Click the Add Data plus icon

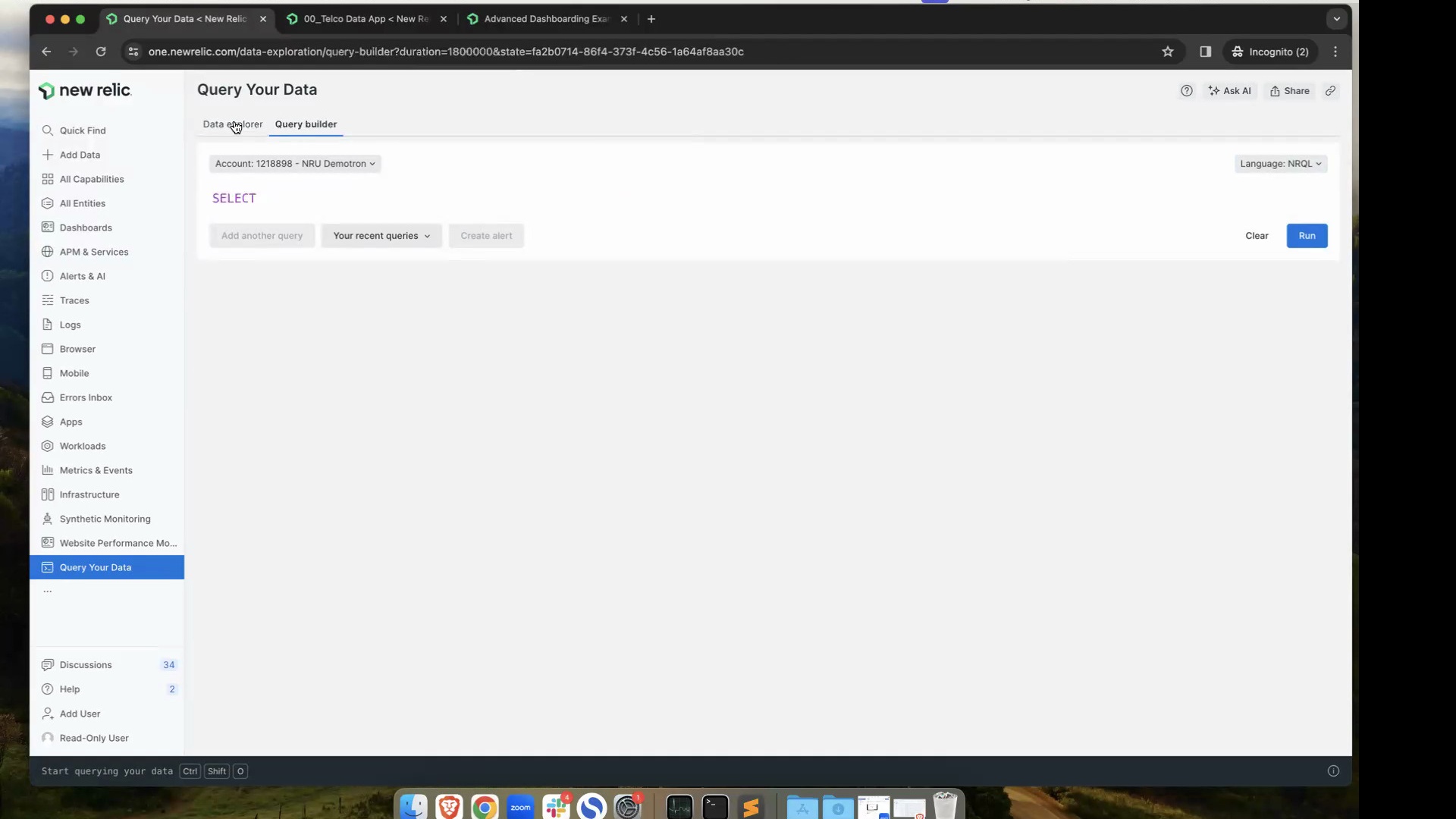[47, 155]
